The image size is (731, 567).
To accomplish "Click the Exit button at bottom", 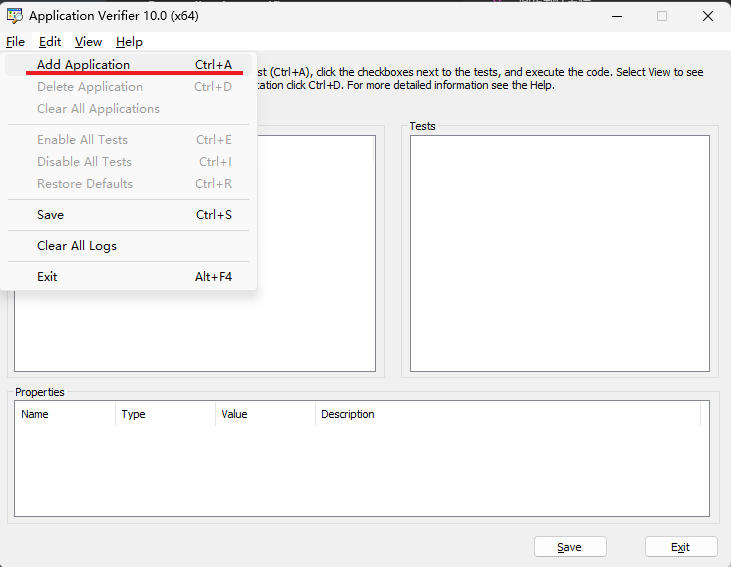I will coord(681,547).
